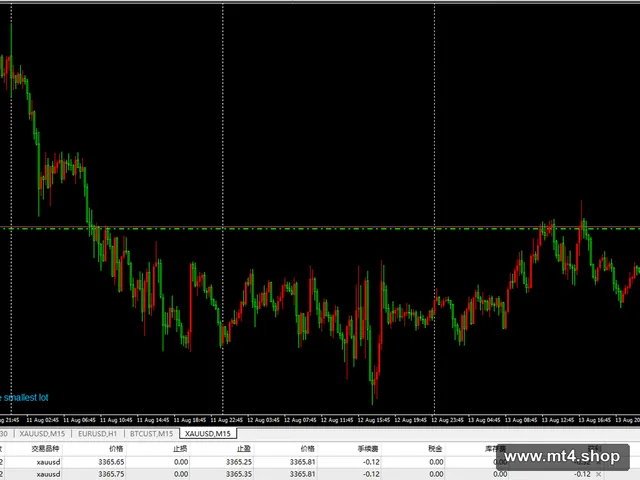Image resolution: width=640 pixels, height=480 pixels.
Task: Switch to the BTCUST,M15 chart tab
Action: (151, 433)
